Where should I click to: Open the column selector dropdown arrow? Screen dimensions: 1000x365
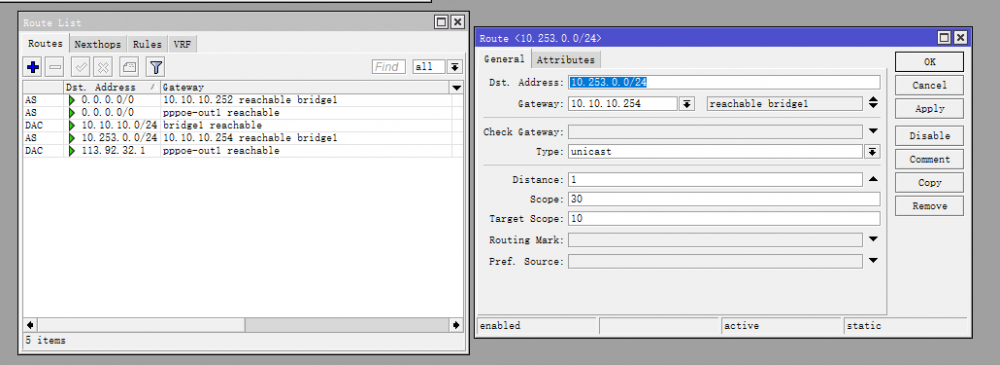pyautogui.click(x=457, y=87)
